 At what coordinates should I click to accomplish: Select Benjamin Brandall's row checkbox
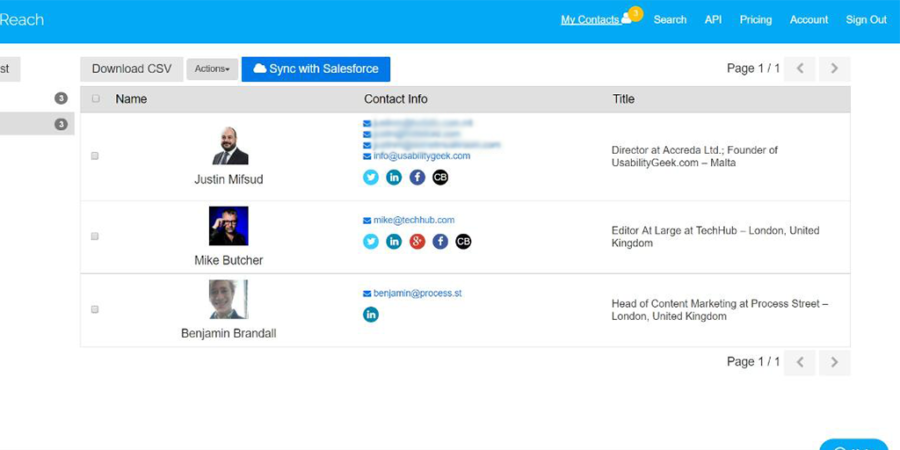coord(95,309)
